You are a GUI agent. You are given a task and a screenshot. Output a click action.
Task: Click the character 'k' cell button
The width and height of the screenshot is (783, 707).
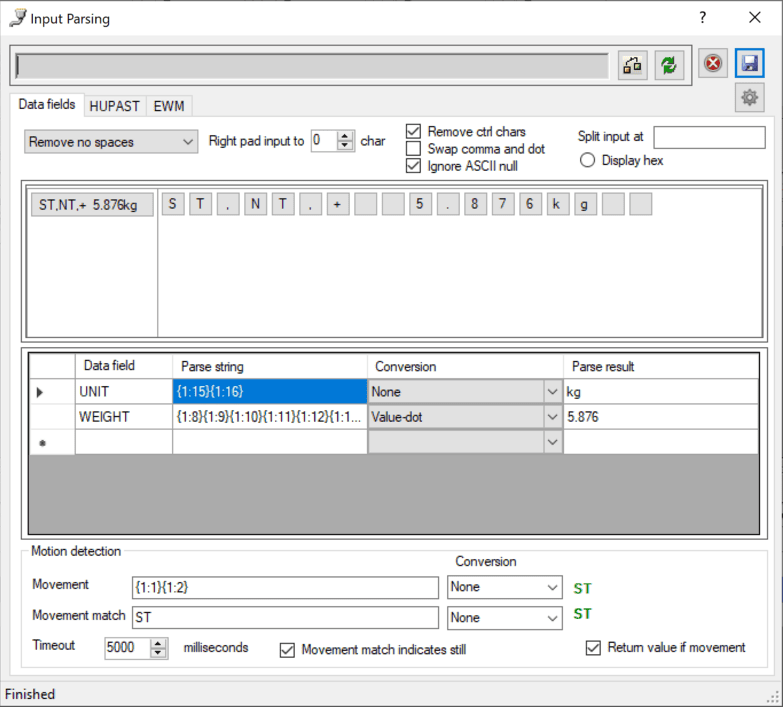(558, 205)
